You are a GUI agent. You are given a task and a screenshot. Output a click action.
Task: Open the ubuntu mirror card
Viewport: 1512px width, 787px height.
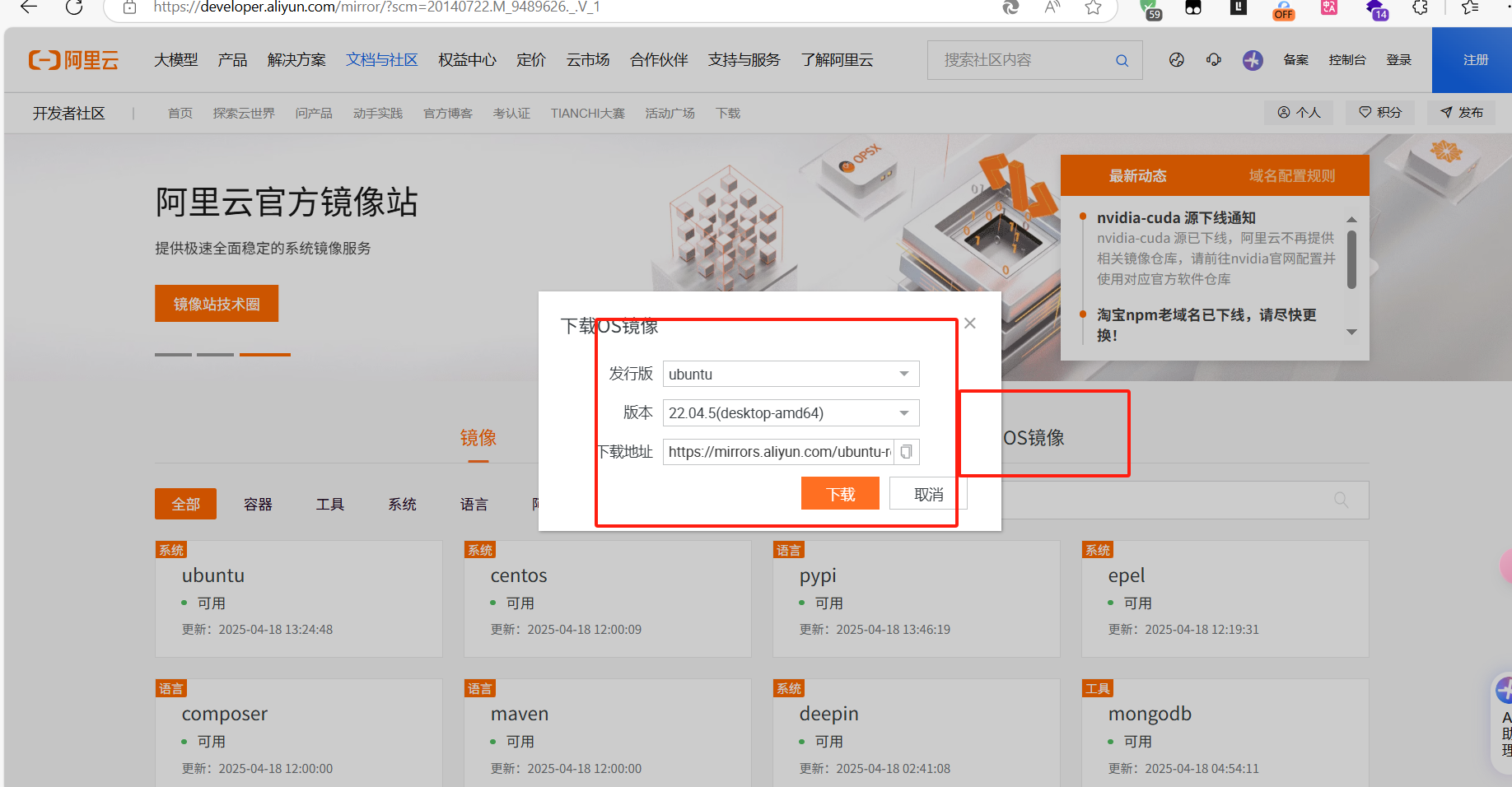299,598
